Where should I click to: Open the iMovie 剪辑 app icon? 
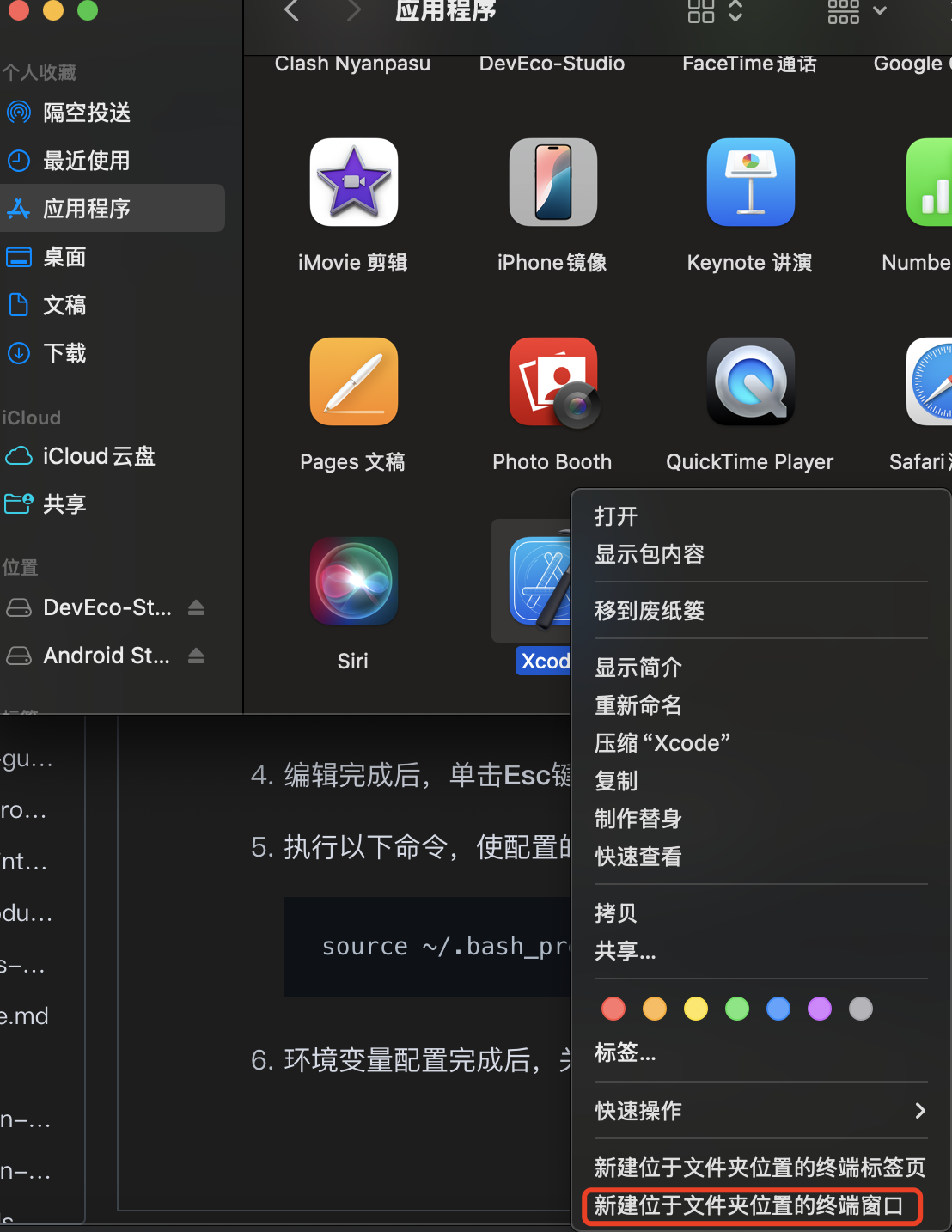tap(353, 182)
